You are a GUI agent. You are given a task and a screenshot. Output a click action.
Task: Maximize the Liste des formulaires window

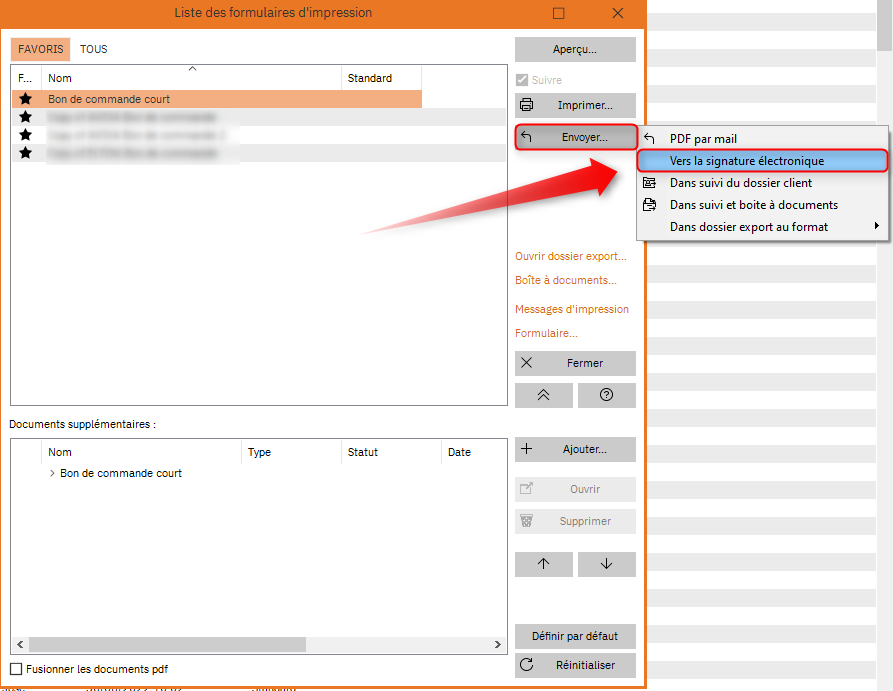click(x=559, y=13)
